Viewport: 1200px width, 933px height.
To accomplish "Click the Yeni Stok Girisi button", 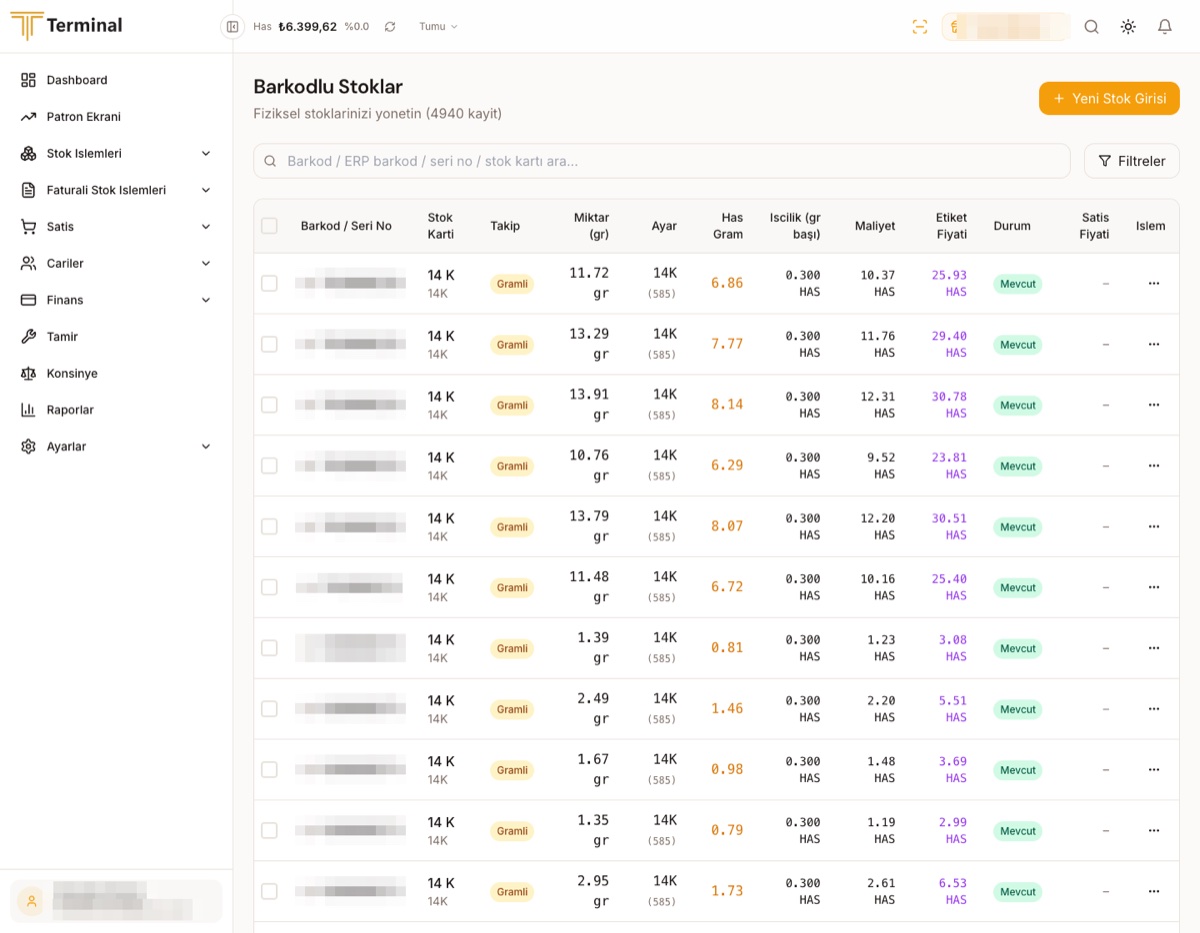I will click(1109, 98).
